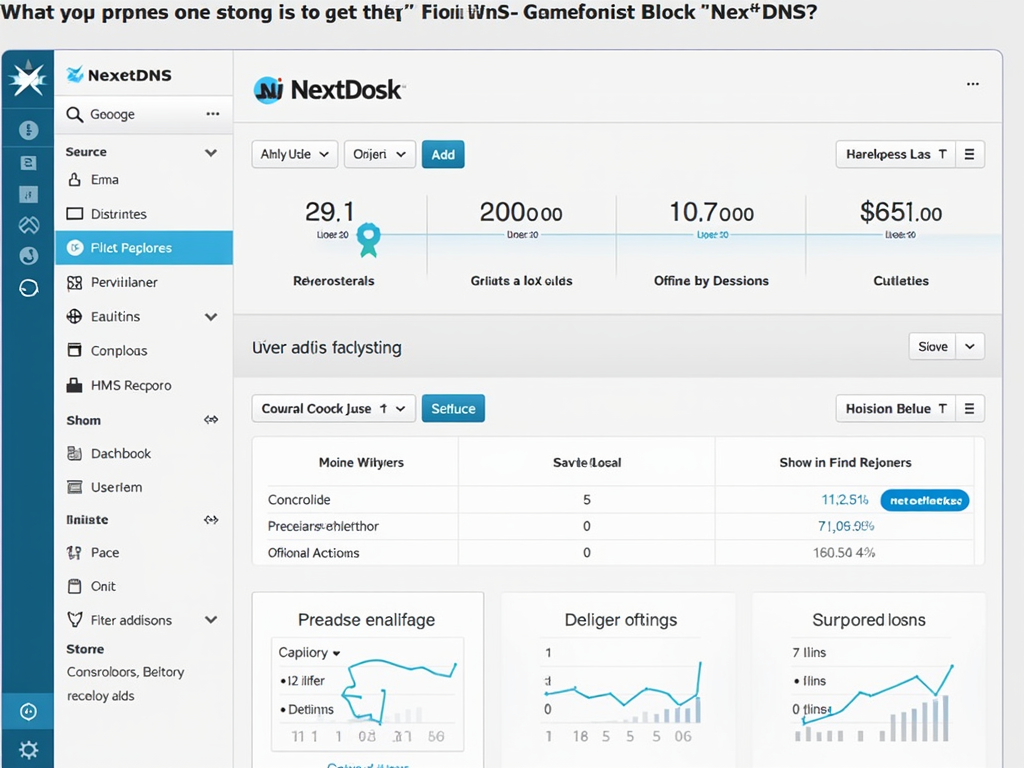Click the 71,05.98% link value
Image resolution: width=1024 pixels, height=768 pixels.
(x=846, y=526)
